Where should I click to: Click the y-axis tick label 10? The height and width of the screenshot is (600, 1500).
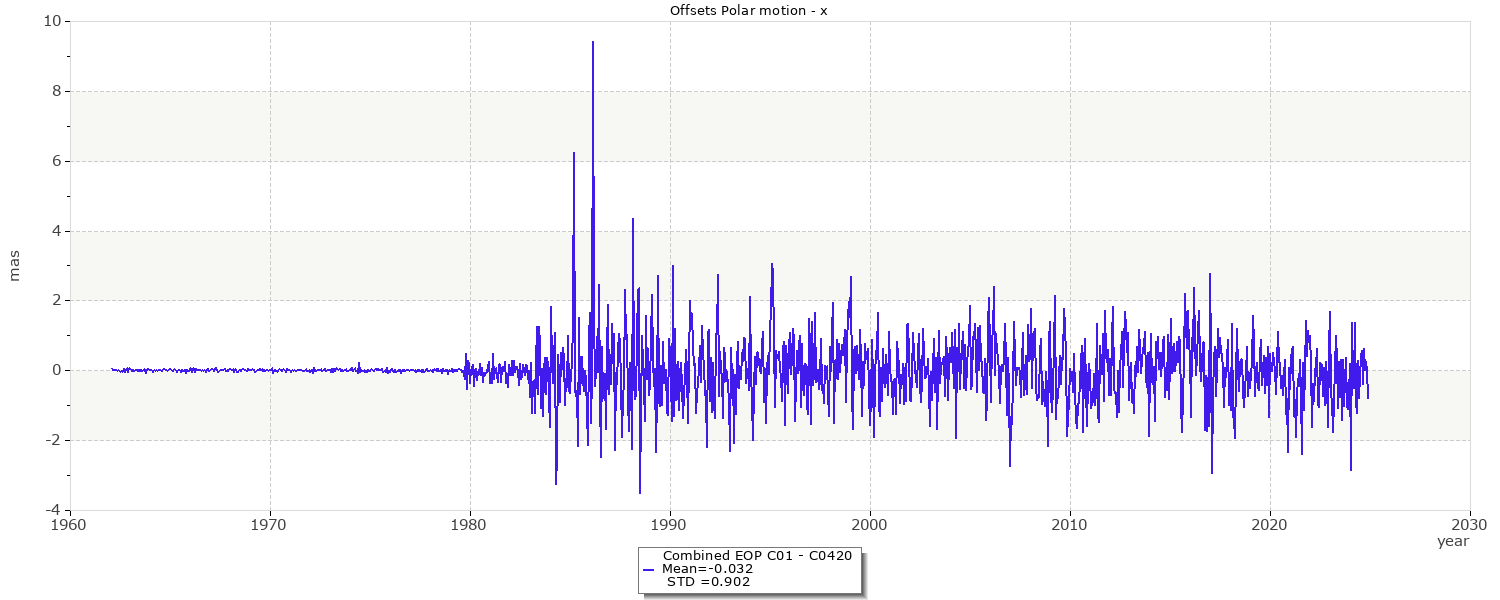click(x=53, y=21)
